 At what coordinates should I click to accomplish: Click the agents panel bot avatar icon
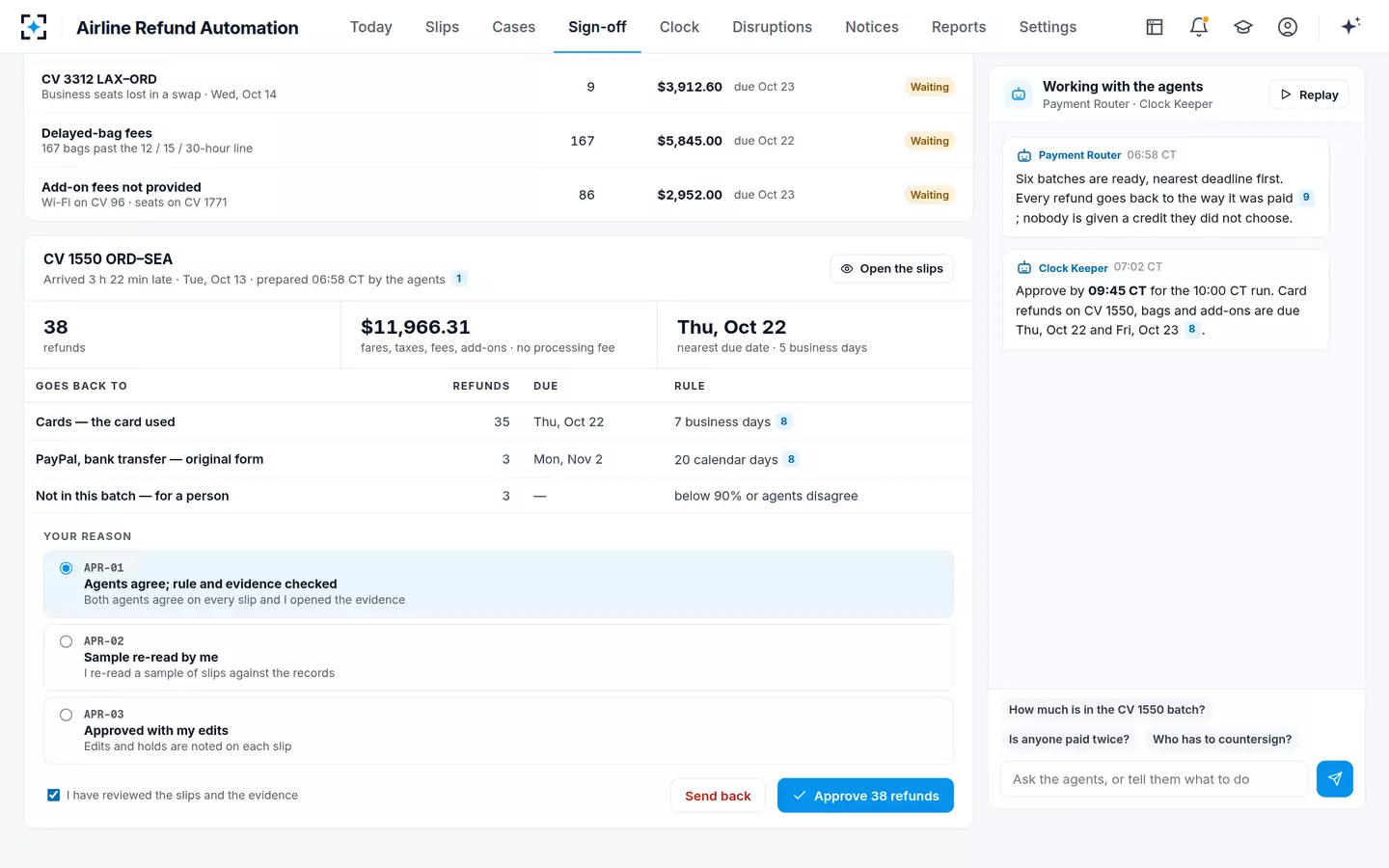pyautogui.click(x=1019, y=95)
